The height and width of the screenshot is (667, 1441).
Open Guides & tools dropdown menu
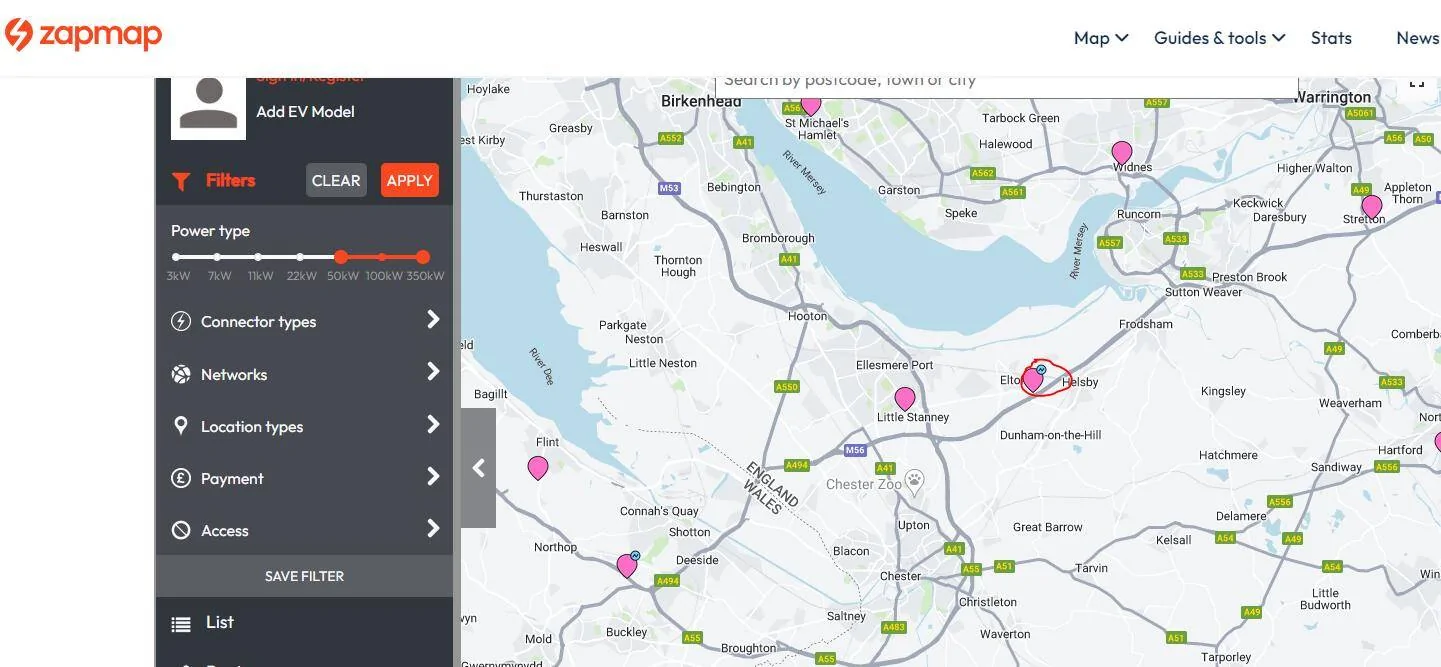1219,38
